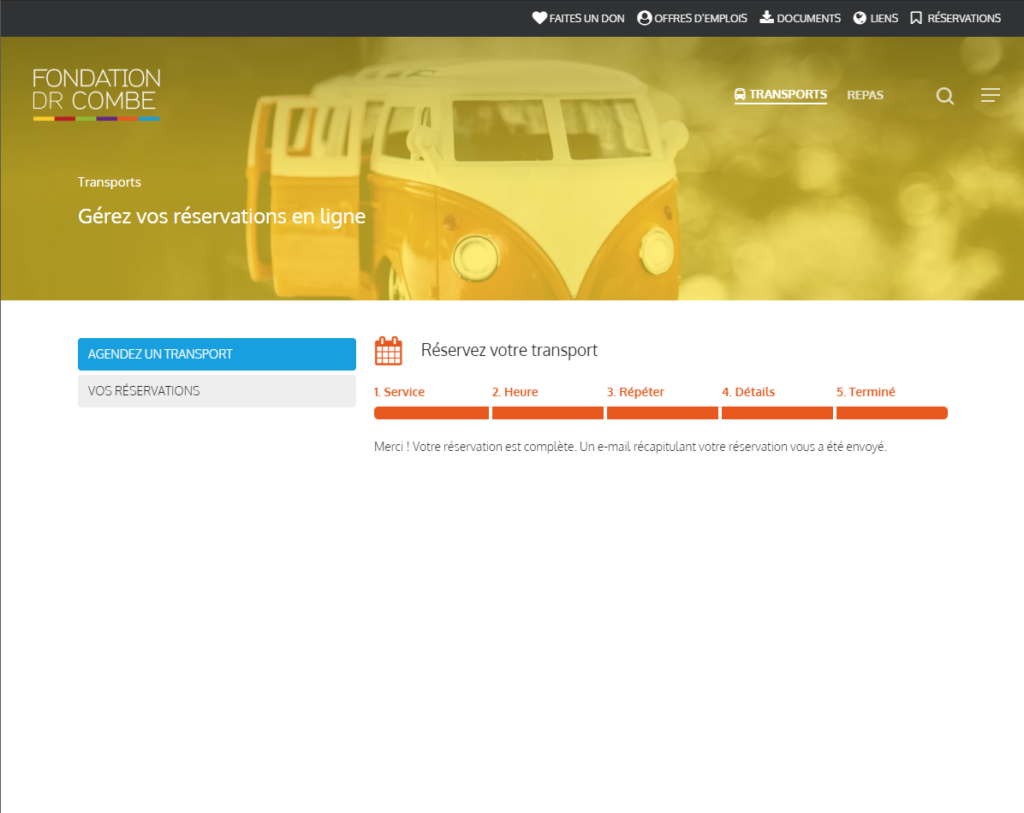
Task: Click the Agendez un transport button
Action: [217, 354]
